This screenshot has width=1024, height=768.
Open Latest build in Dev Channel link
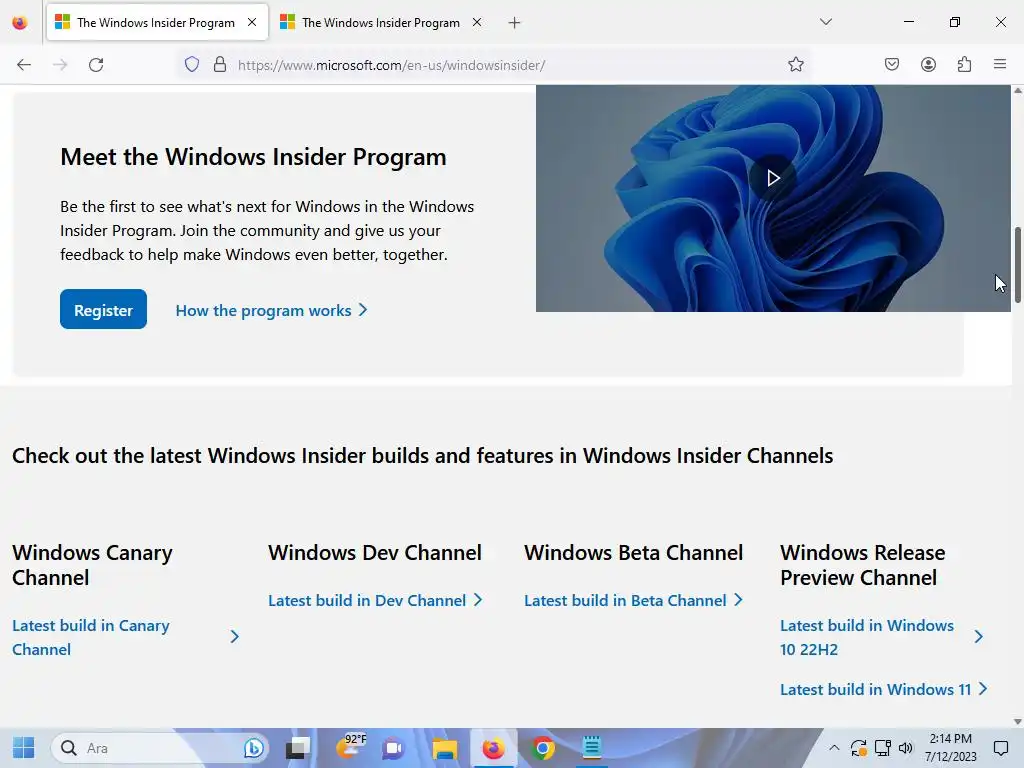tap(375, 600)
